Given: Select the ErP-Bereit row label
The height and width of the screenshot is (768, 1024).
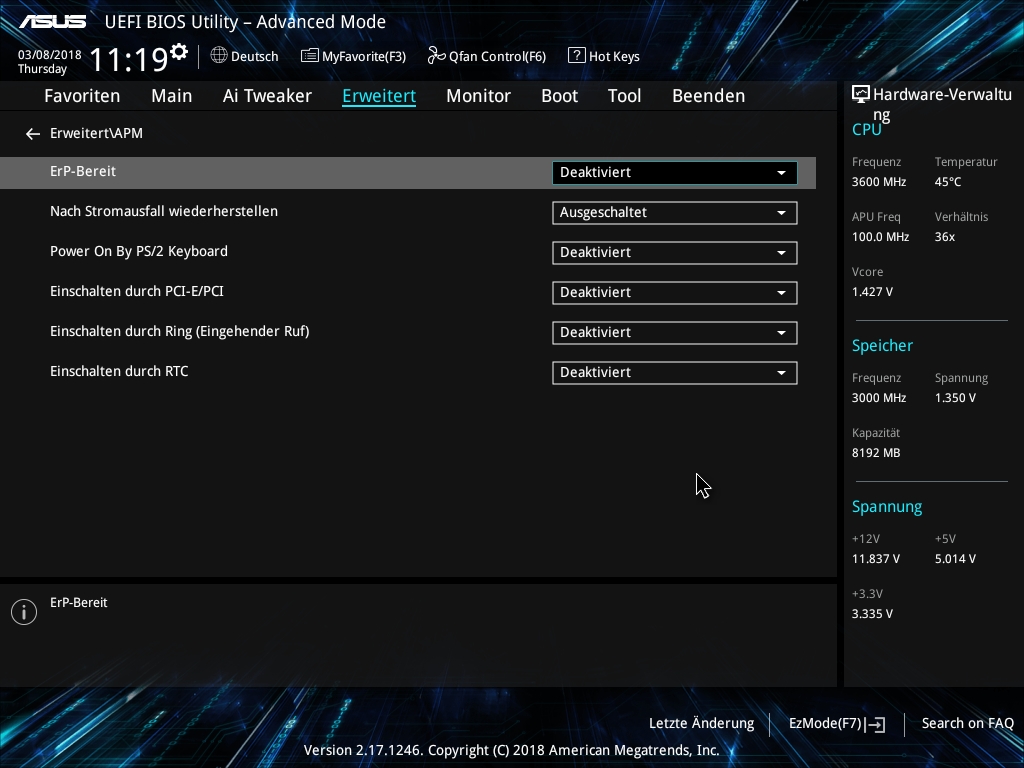Looking at the screenshot, I should (83, 171).
